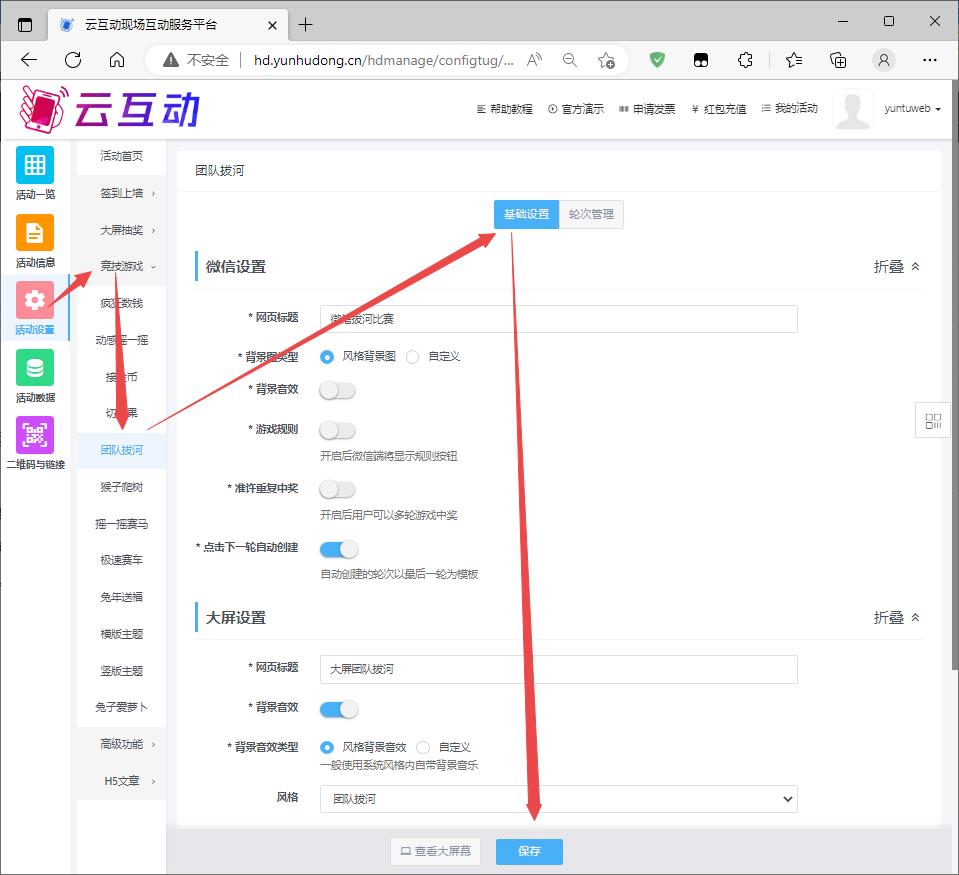Open the 帮助教程 link
The width and height of the screenshot is (959, 875).
click(505, 109)
